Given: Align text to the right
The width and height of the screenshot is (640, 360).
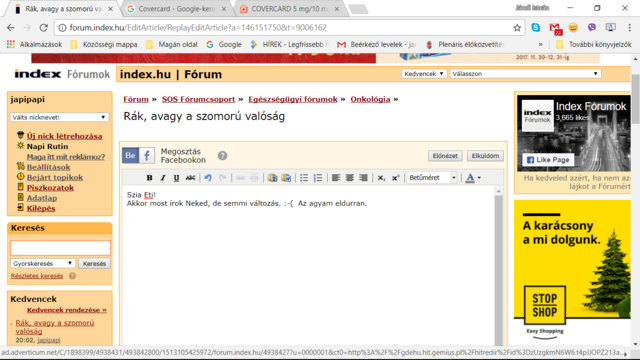Looking at the screenshot, I should click(x=363, y=178).
